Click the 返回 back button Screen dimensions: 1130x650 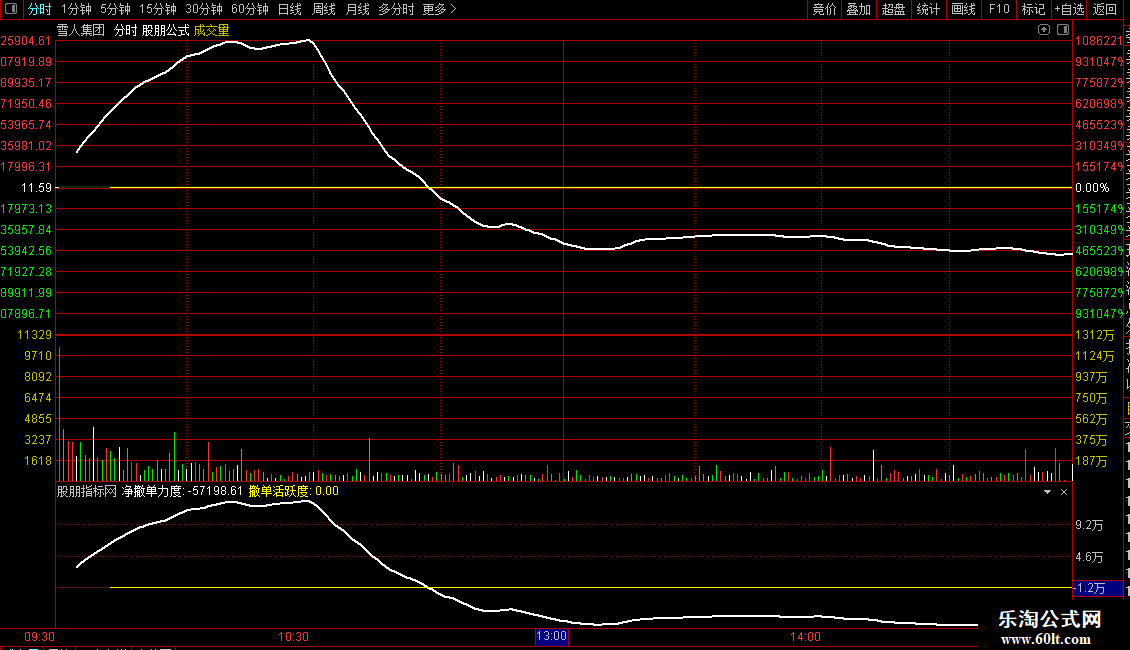click(x=1104, y=9)
